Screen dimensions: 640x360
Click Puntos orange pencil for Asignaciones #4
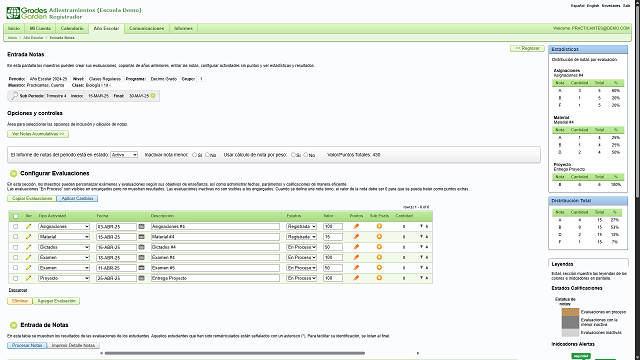click(356, 226)
